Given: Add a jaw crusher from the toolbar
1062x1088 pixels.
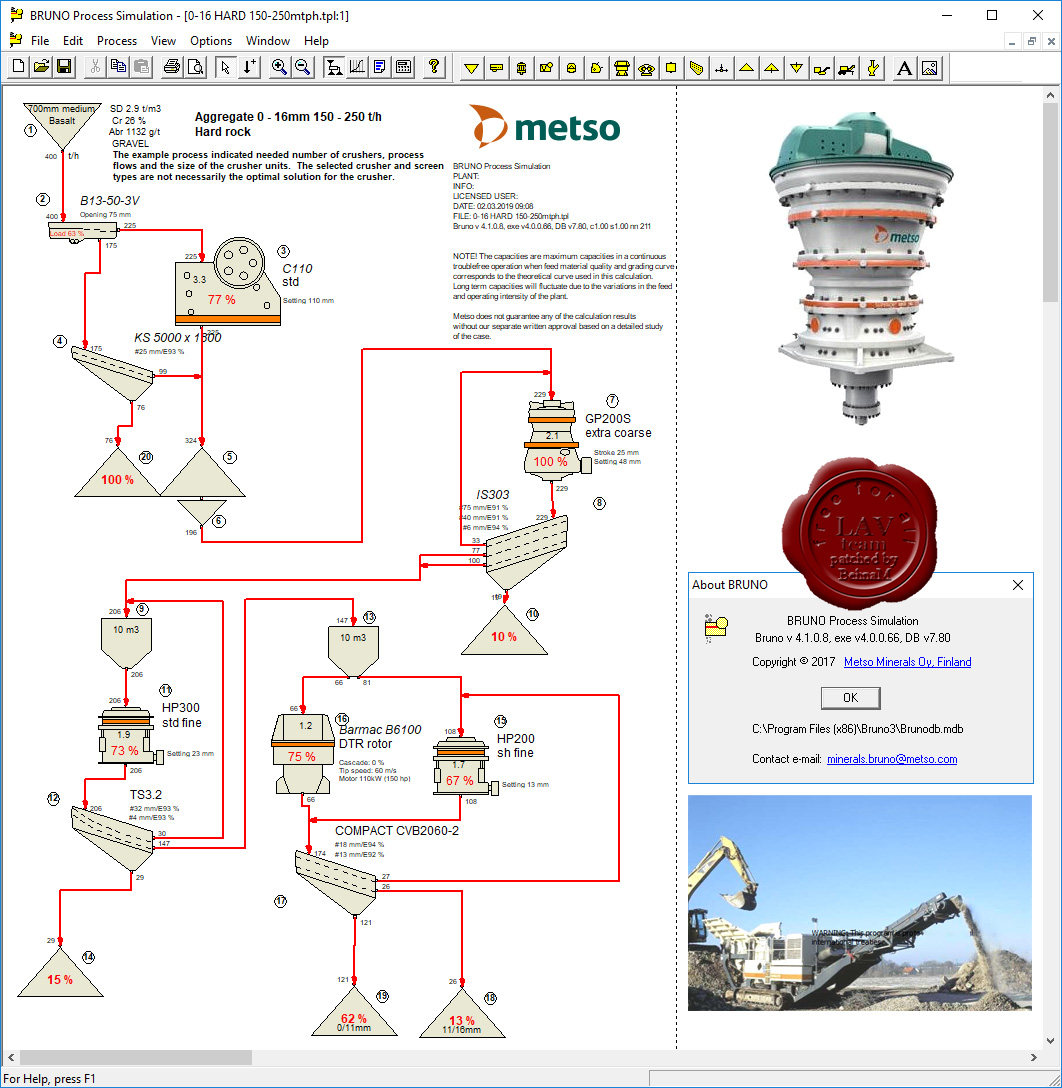Looking at the screenshot, I should [x=547, y=68].
